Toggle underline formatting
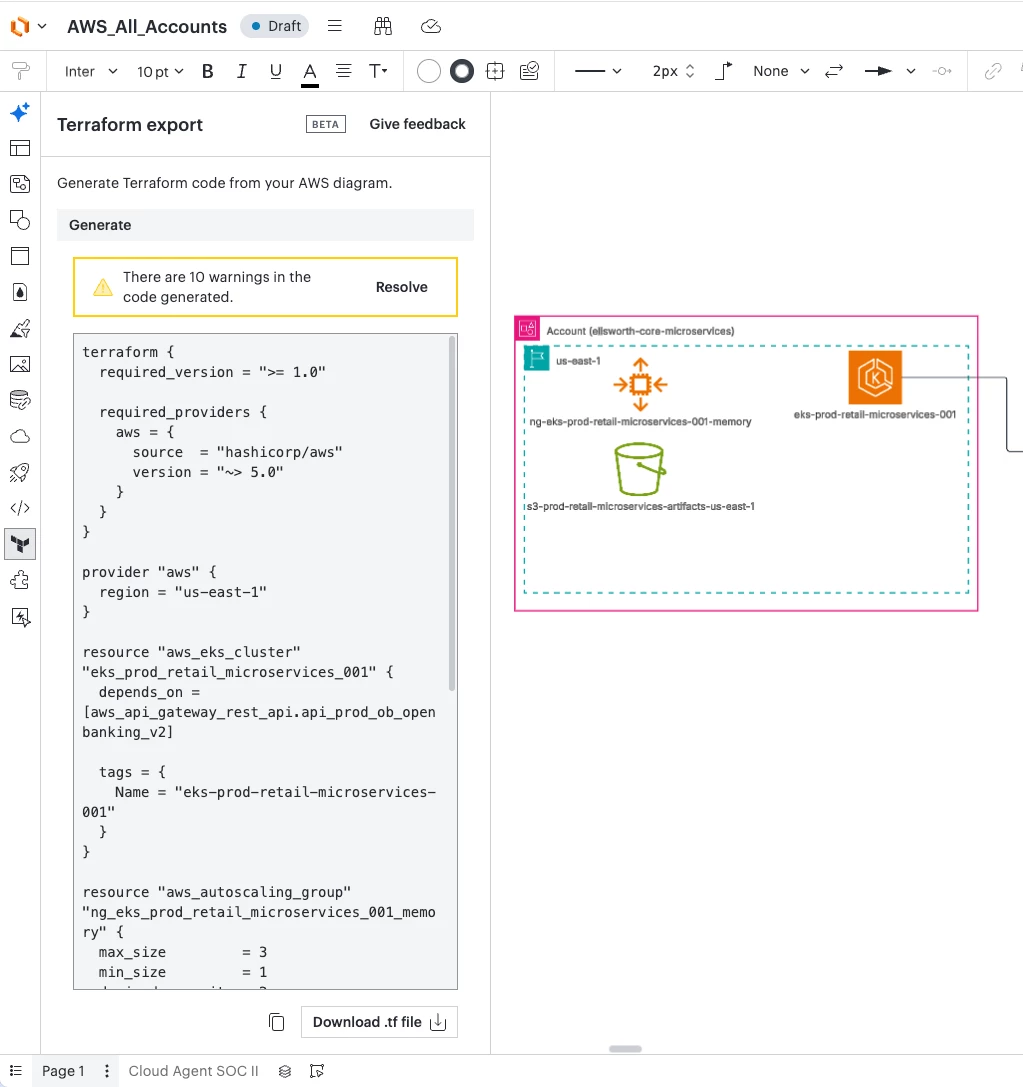 pos(275,71)
